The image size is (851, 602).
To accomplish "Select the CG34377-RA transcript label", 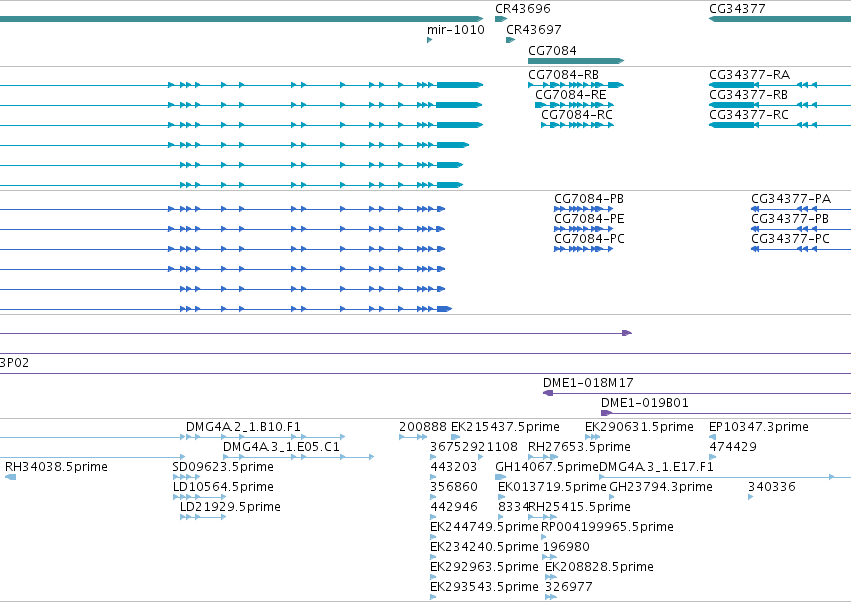I will (750, 74).
